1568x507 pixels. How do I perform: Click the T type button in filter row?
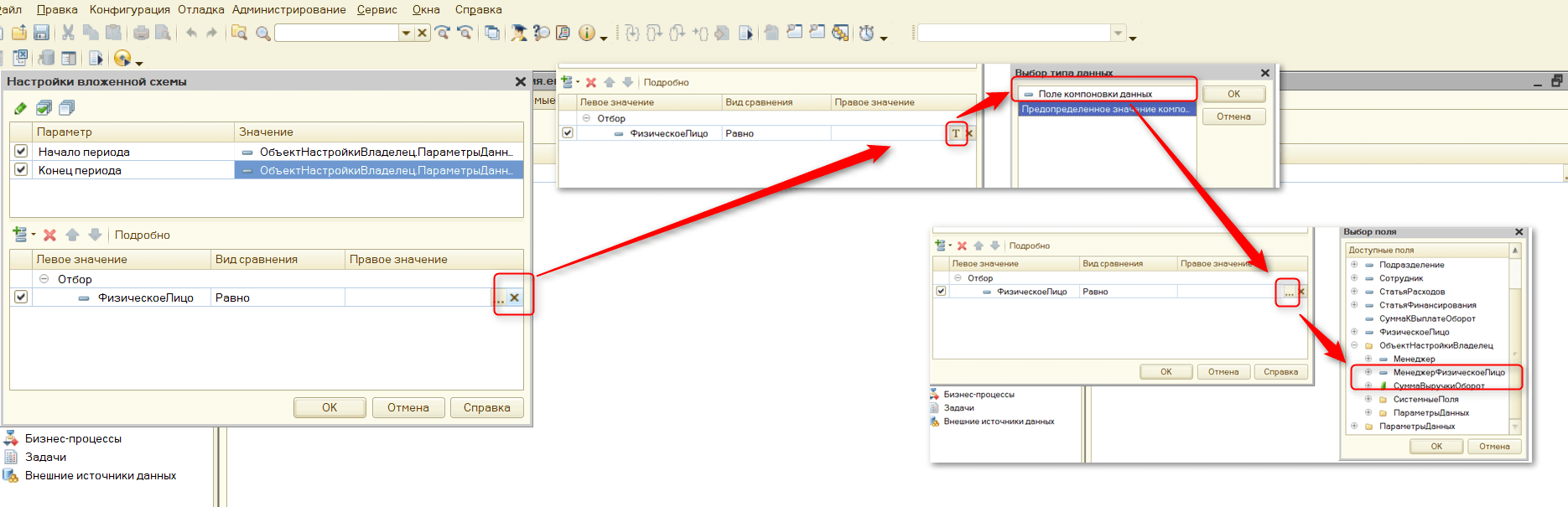[x=955, y=133]
